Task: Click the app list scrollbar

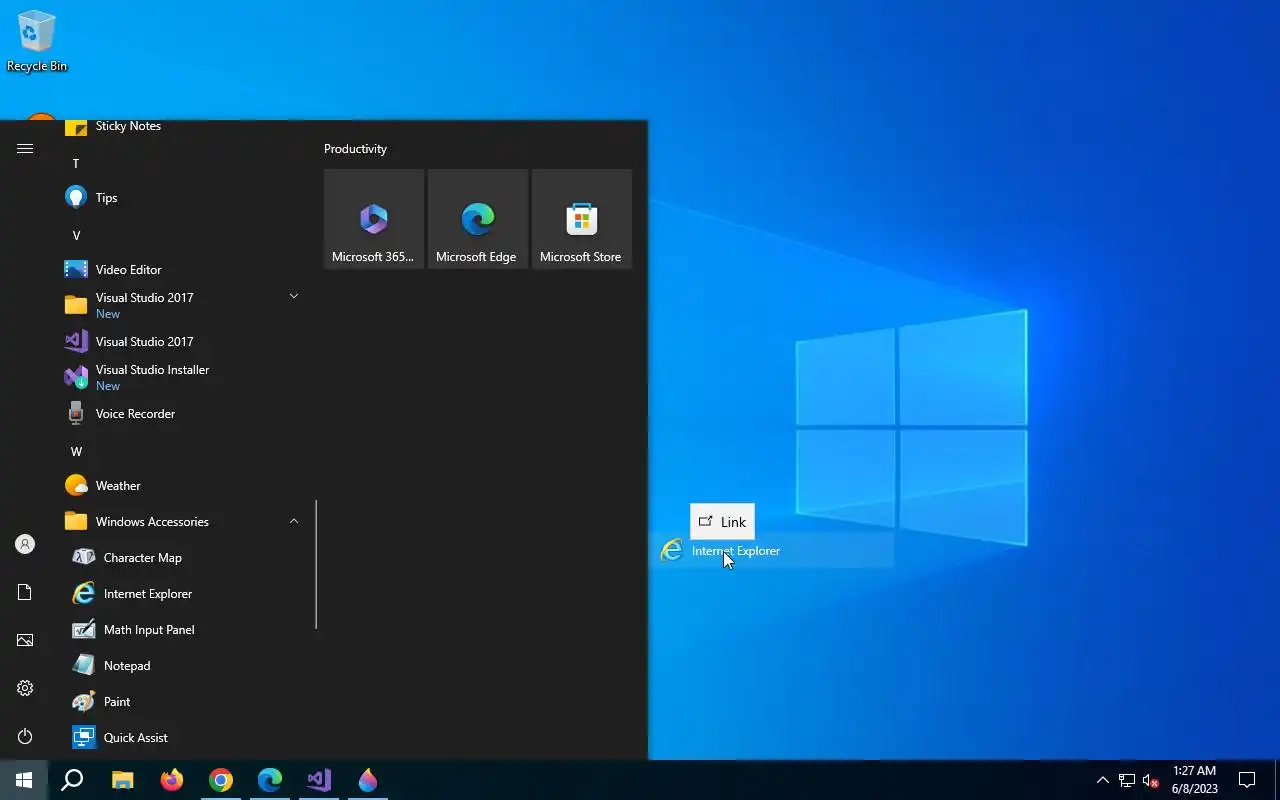Action: [316, 565]
